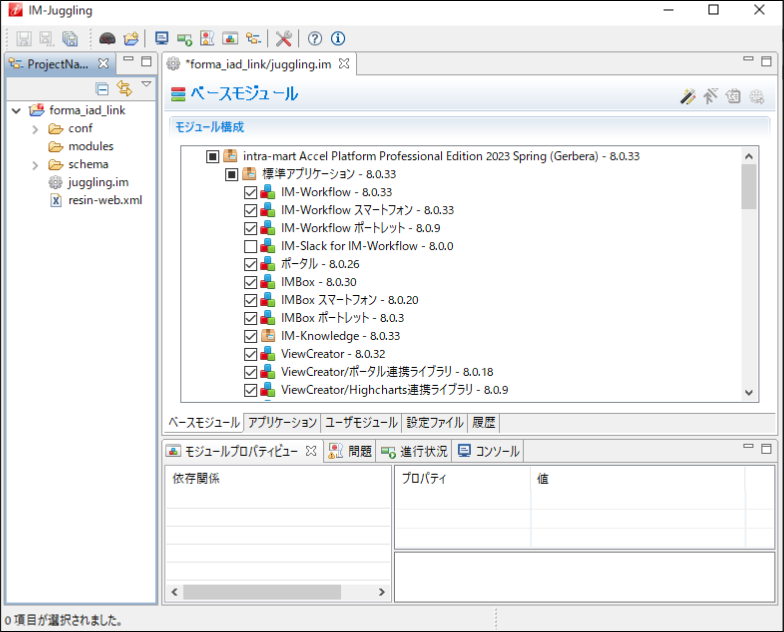This screenshot has height=632, width=784.
Task: Open resin-web.xml in the project tree
Action: tap(105, 200)
